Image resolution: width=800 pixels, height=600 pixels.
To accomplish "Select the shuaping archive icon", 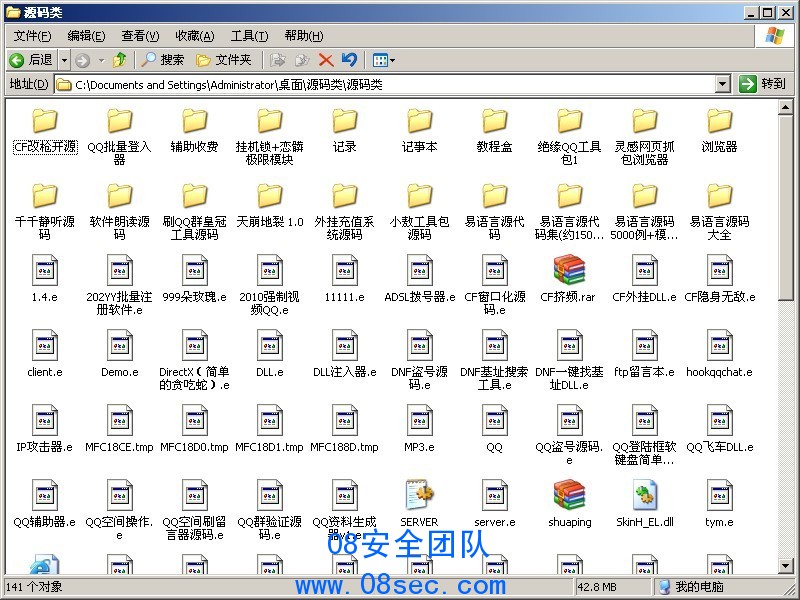I will pyautogui.click(x=569, y=495).
